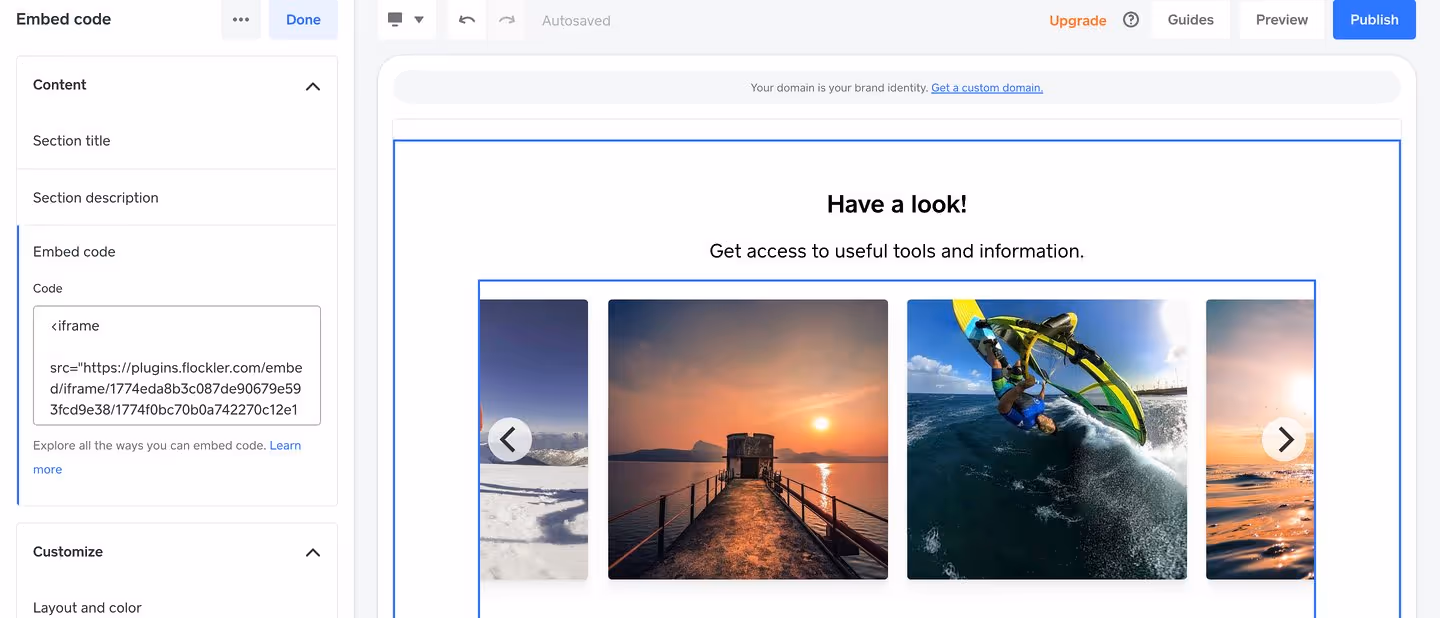
Task: Show previous carousel slide arrow
Action: click(510, 439)
